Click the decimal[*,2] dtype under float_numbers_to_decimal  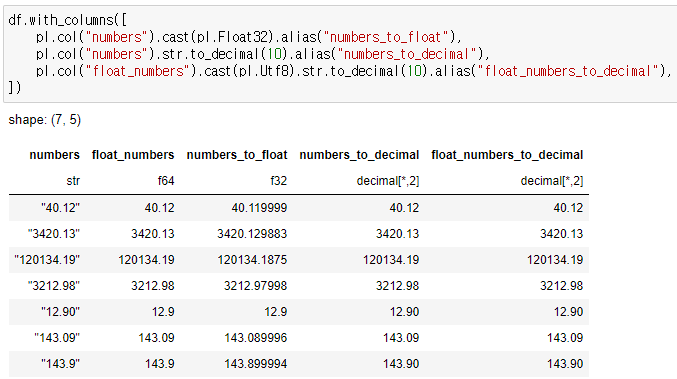pyautogui.click(x=552, y=181)
